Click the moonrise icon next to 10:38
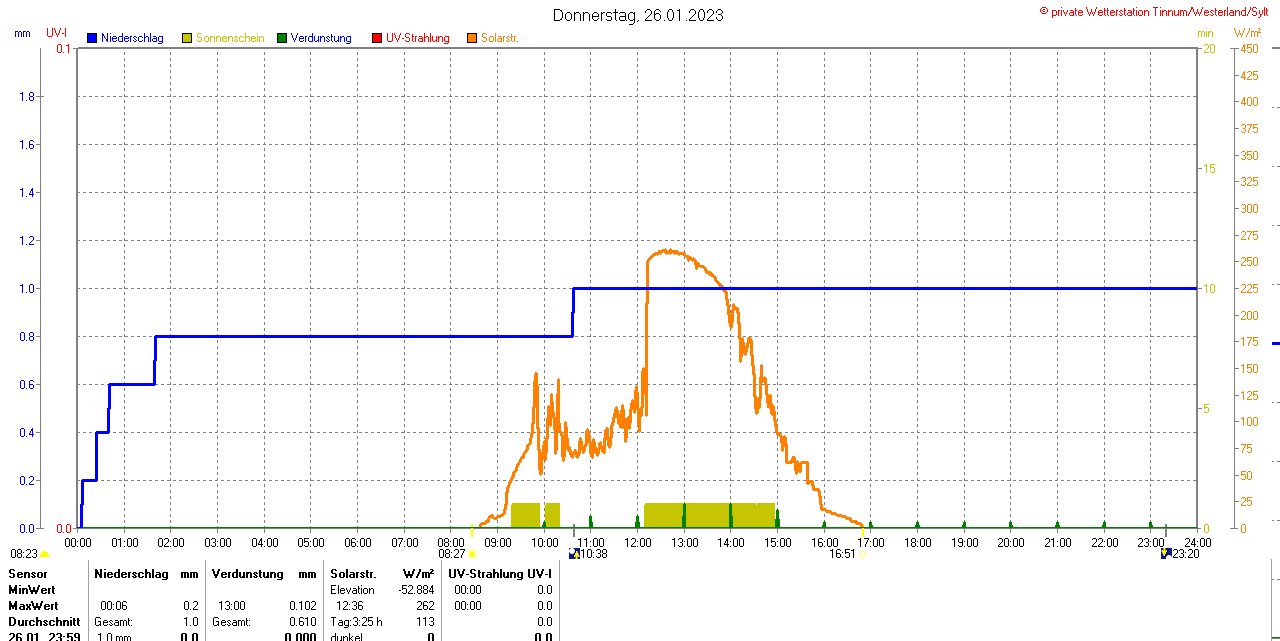 574,553
